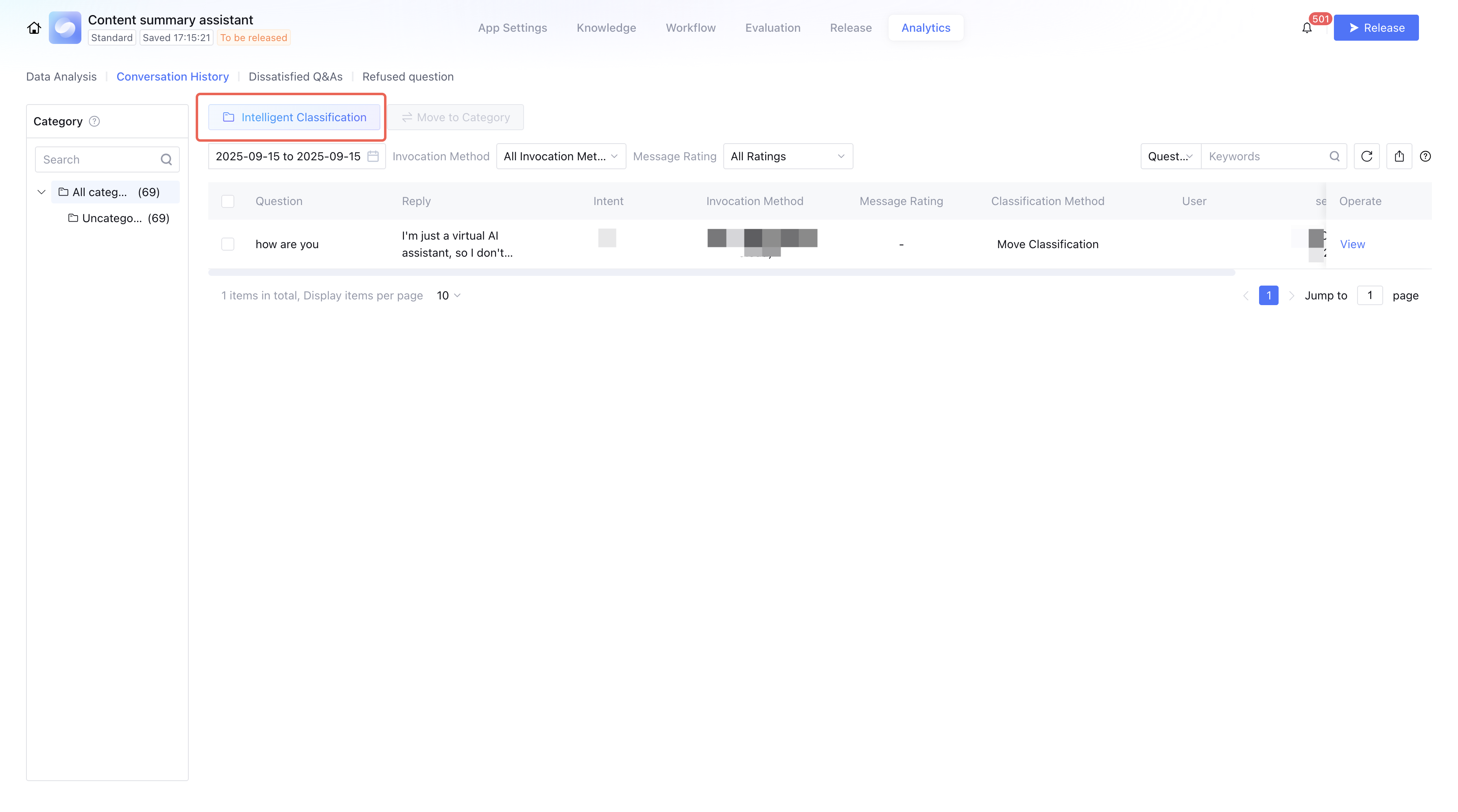The image size is (1458, 812).
Task: Click the horizontal table scrollbar
Action: click(x=721, y=273)
